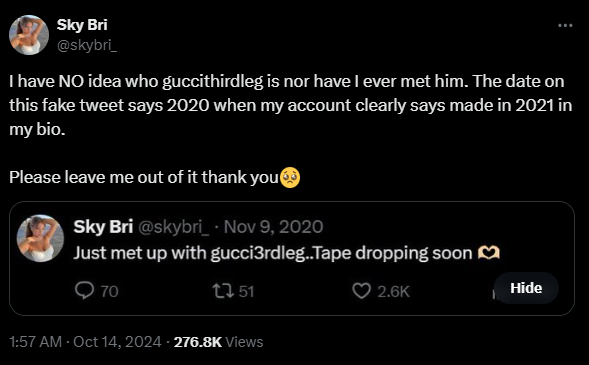Click the heart like icon
This screenshot has height=365, width=589.
pyautogui.click(x=361, y=291)
